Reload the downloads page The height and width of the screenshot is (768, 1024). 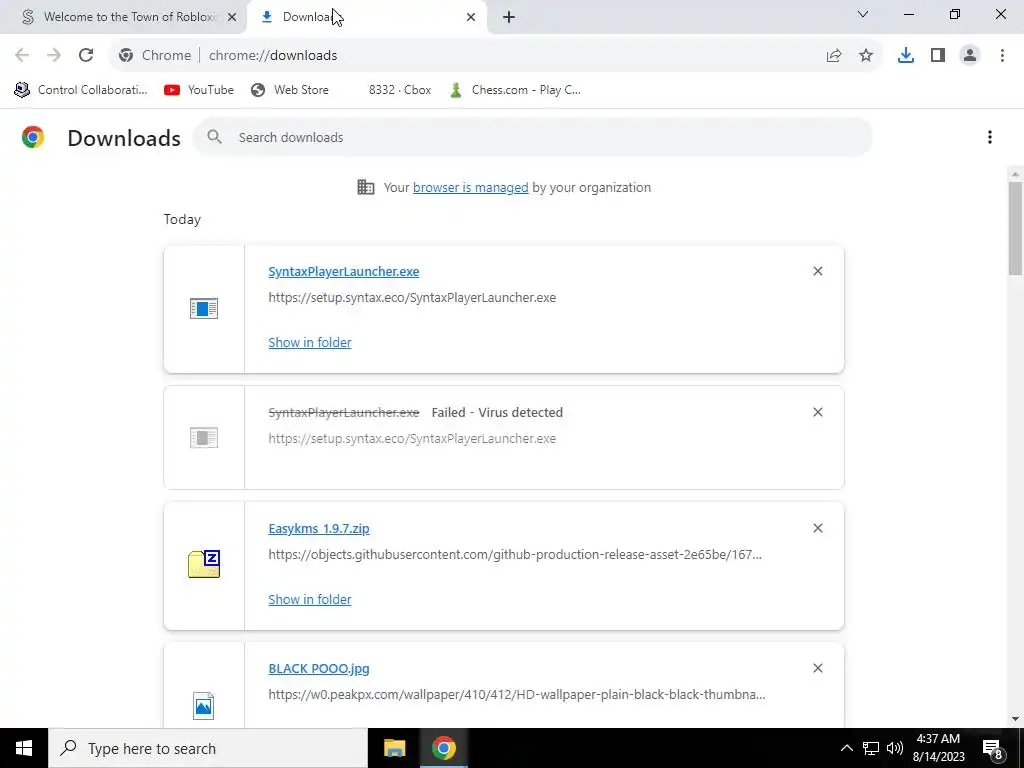pos(86,56)
